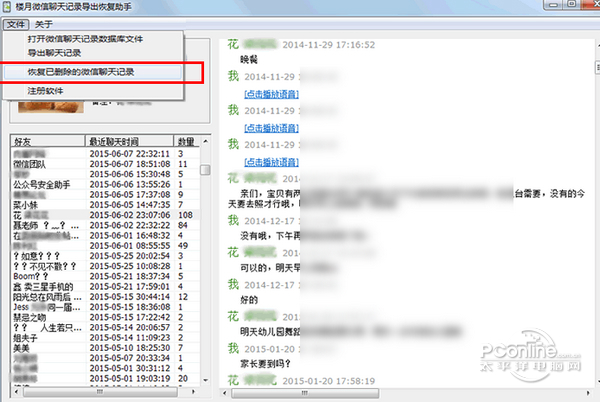The width and height of the screenshot is (600, 402).
Task: Minimize the application window
Action: point(553,5)
